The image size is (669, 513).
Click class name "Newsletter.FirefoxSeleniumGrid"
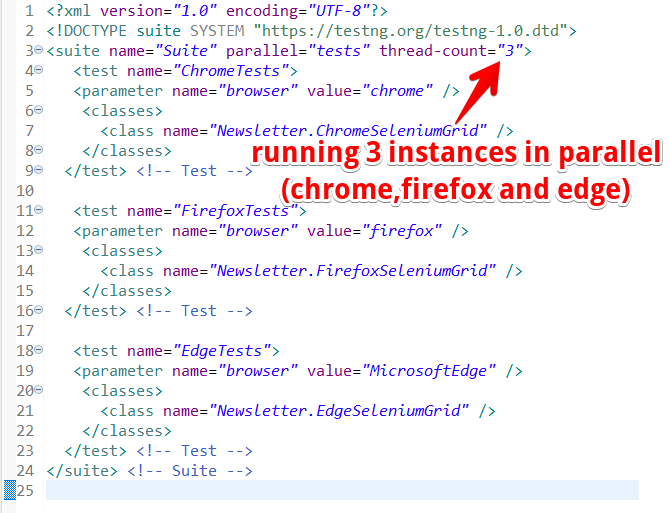pyautogui.click(x=352, y=271)
